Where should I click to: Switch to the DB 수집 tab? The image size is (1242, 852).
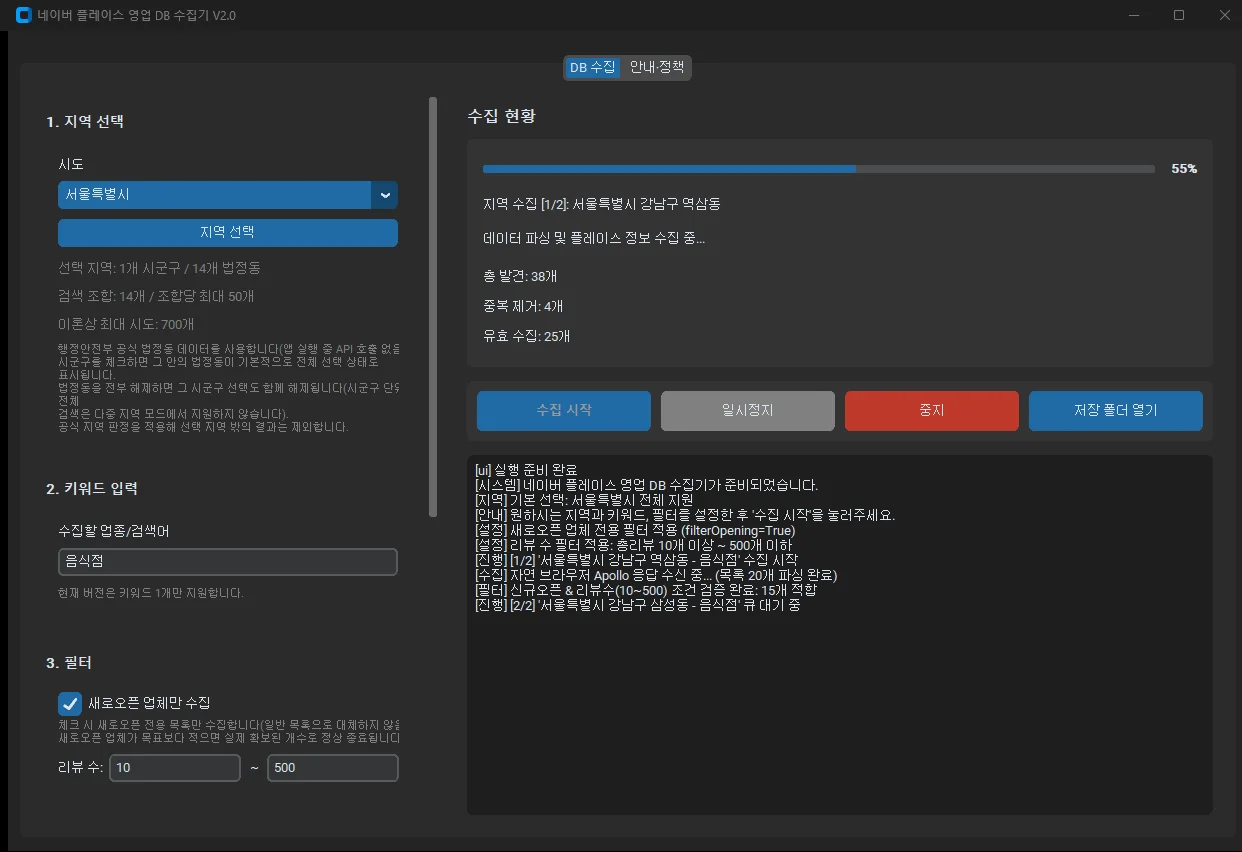point(592,68)
